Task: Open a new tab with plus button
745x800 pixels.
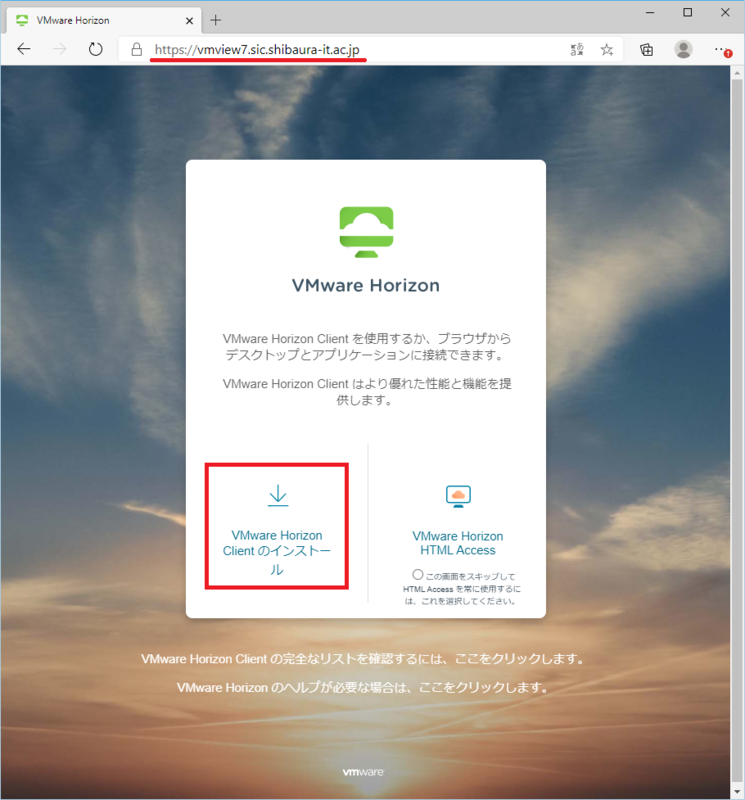Action: [x=215, y=20]
